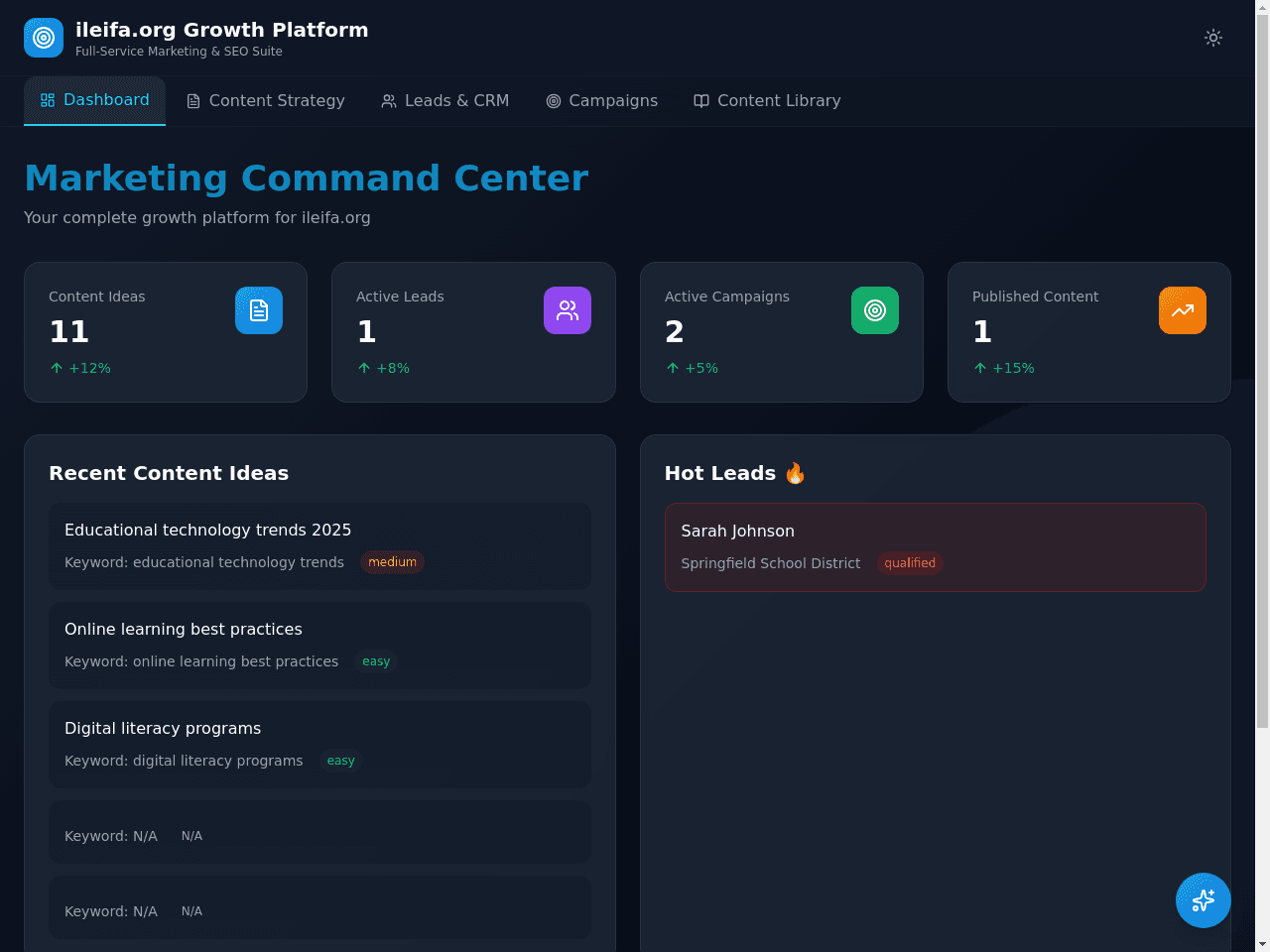Screen dimensions: 1270x952
Task: Click the Content Ideas count 11
Action: (69, 331)
